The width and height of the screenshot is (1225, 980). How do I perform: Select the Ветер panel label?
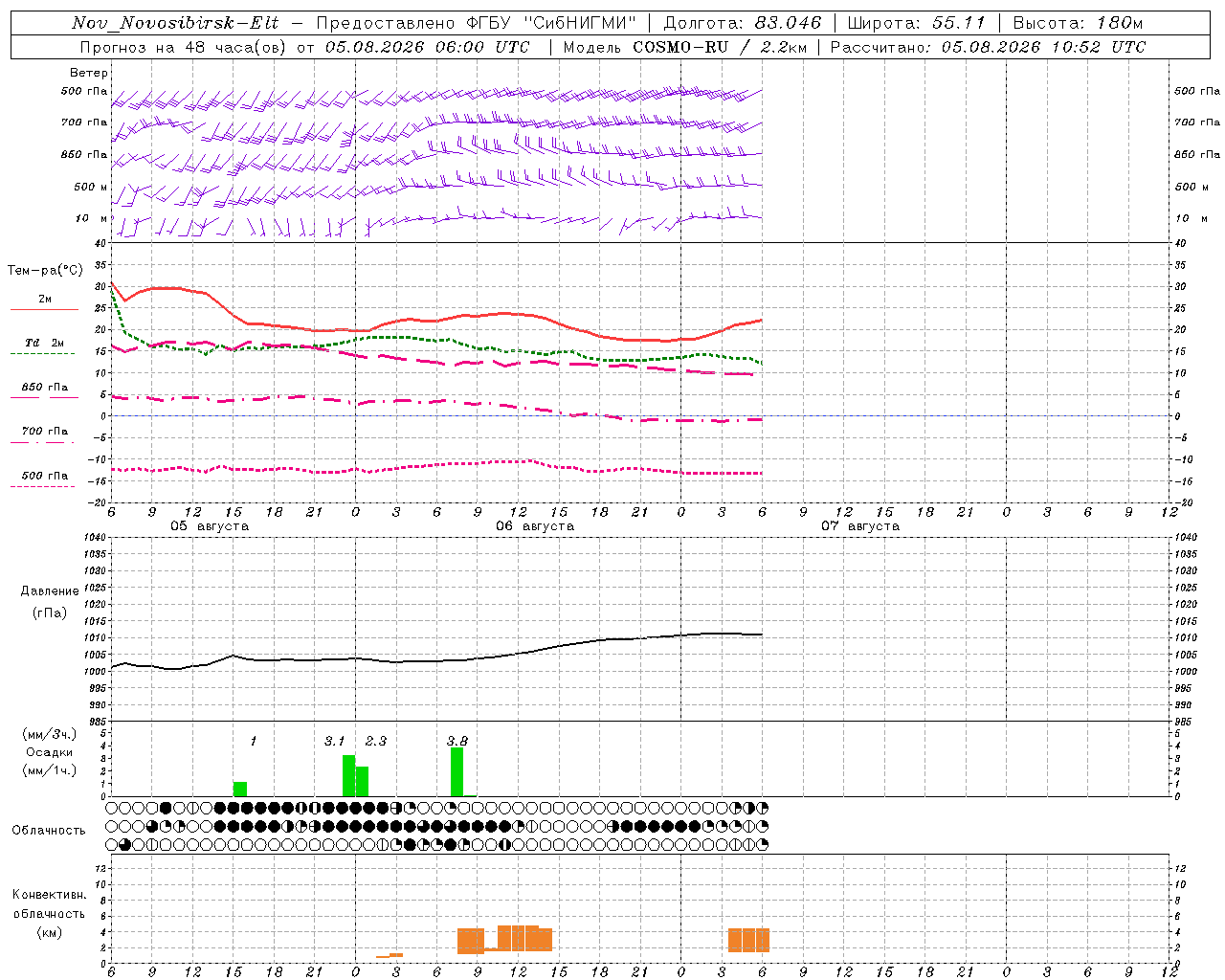89,73
